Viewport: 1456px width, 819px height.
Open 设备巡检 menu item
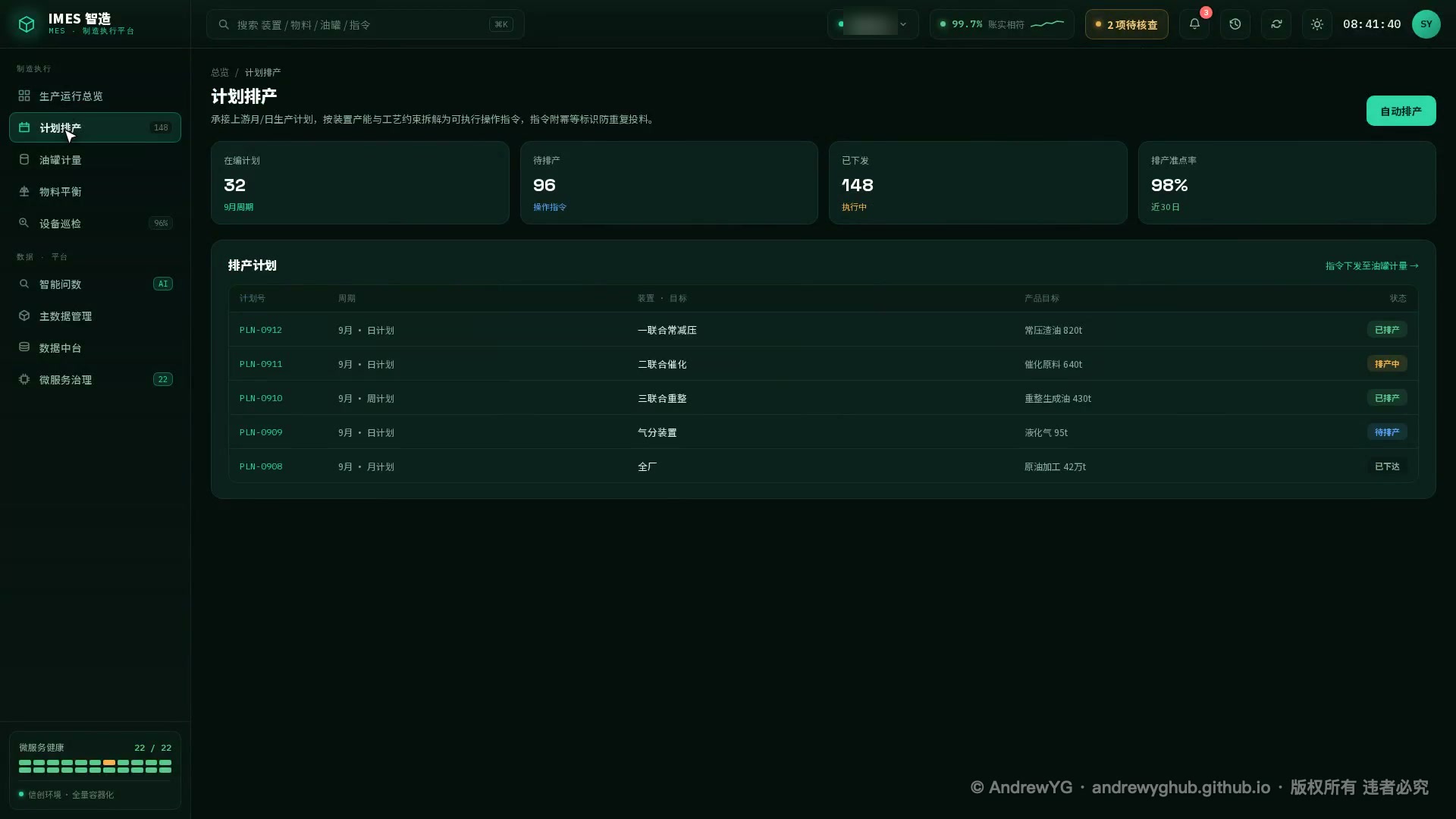click(95, 223)
